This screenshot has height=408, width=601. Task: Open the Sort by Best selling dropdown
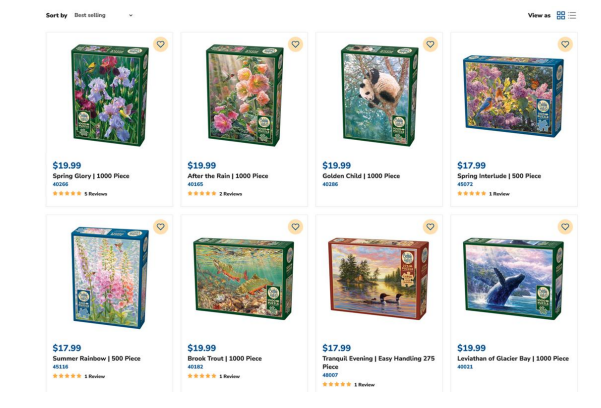tap(103, 15)
